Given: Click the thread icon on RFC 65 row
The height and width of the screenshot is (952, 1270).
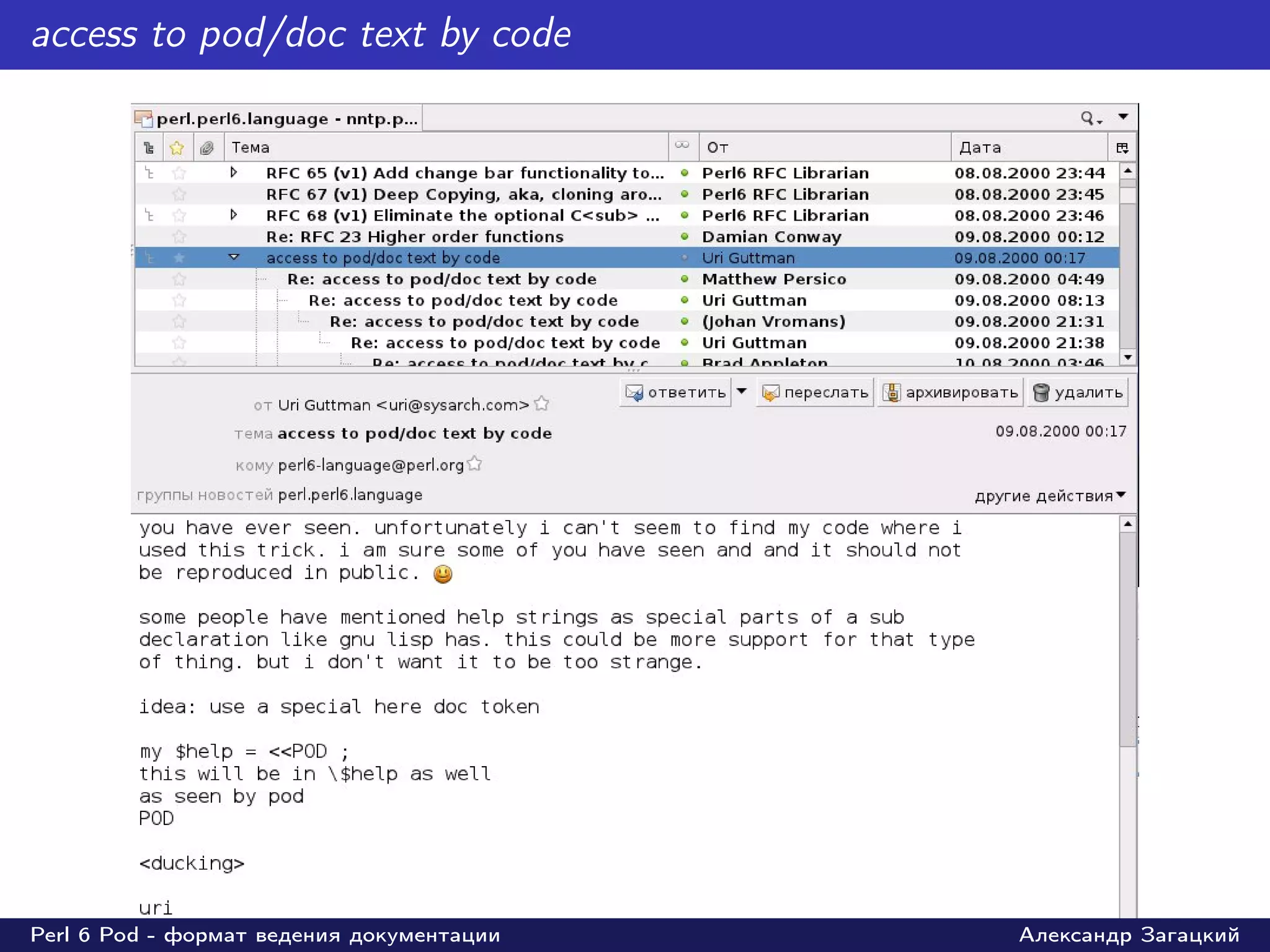Looking at the screenshot, I should pos(149,173).
